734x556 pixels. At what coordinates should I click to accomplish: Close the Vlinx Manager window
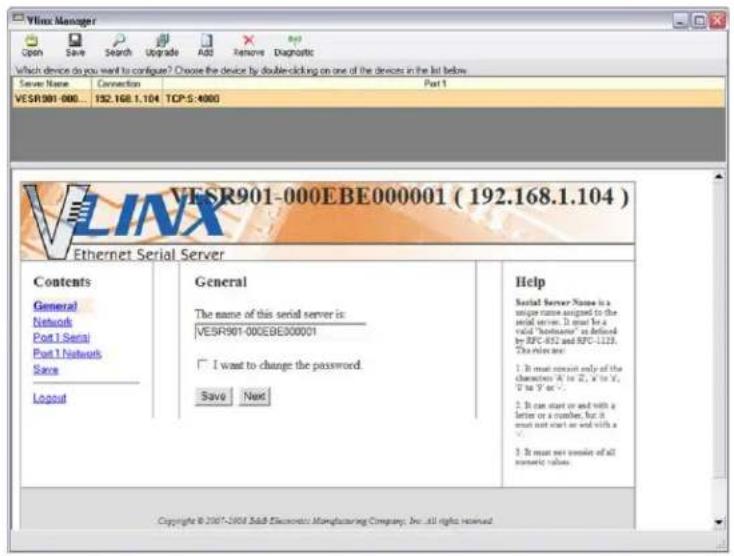coord(717,21)
